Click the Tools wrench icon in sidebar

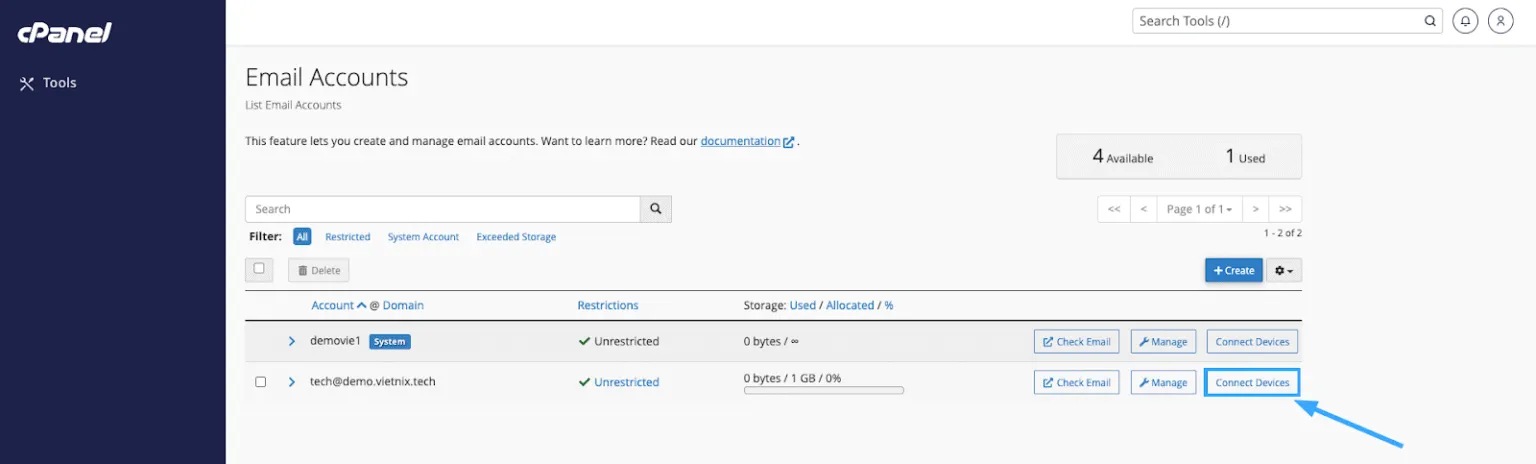click(x=27, y=83)
